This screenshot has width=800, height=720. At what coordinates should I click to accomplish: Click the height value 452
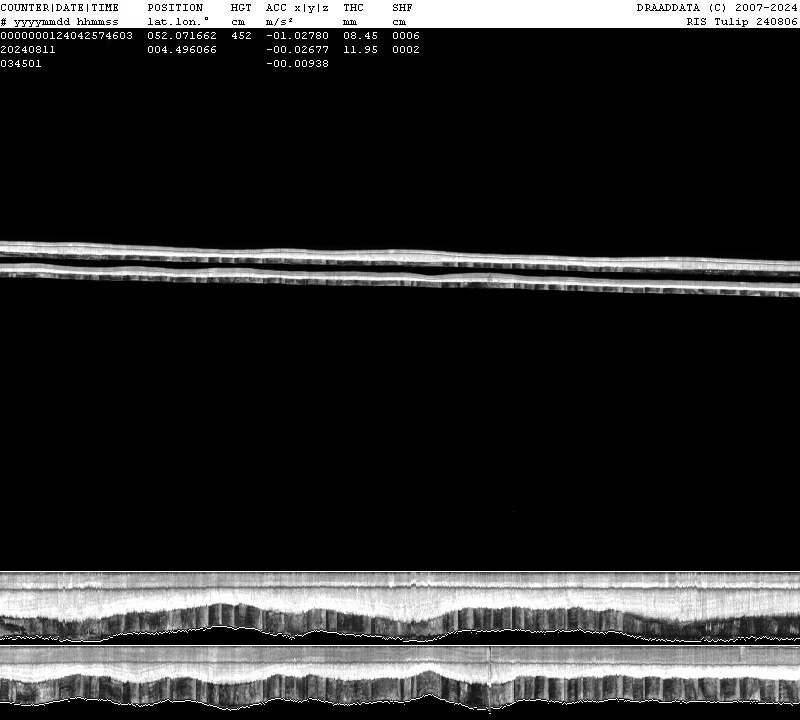click(241, 35)
